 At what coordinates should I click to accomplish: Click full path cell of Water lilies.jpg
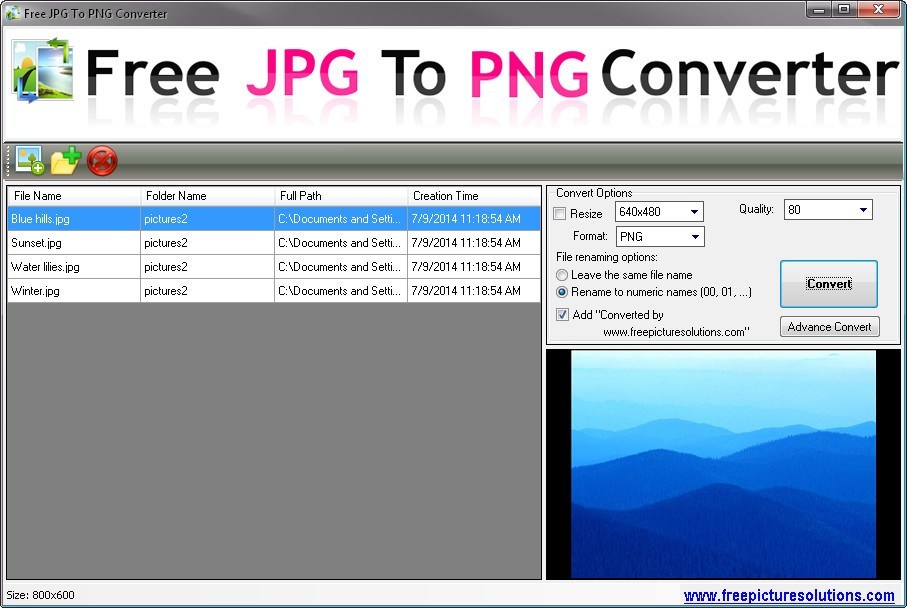click(x=341, y=267)
